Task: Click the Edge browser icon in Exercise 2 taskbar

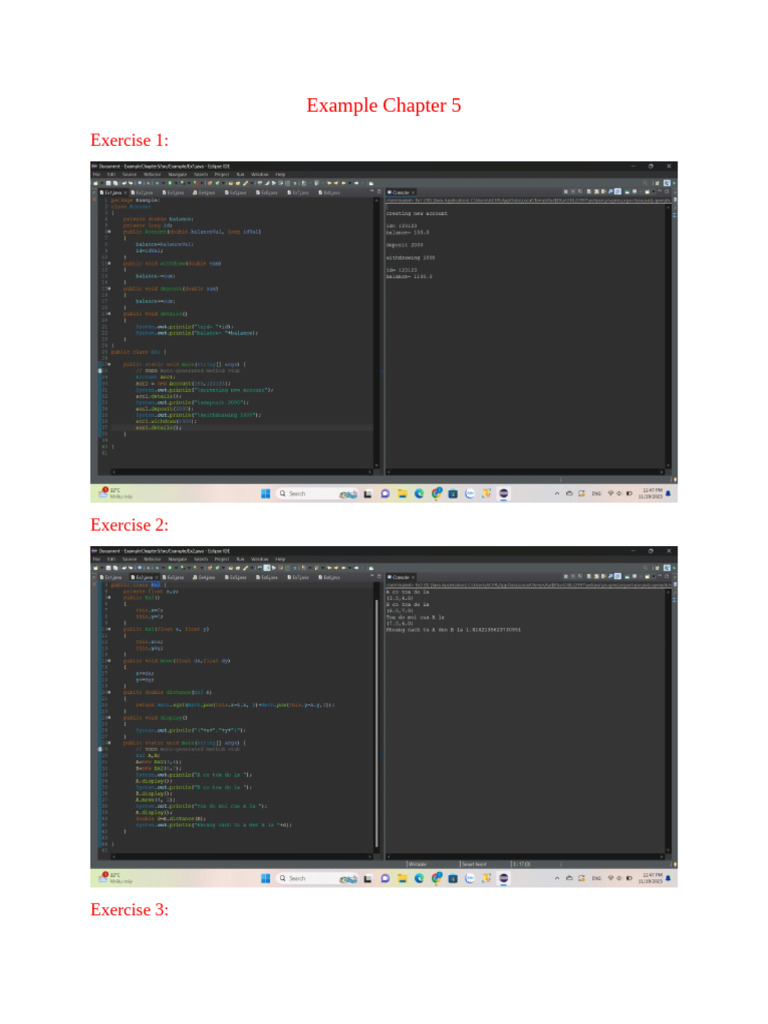Action: pos(419,878)
